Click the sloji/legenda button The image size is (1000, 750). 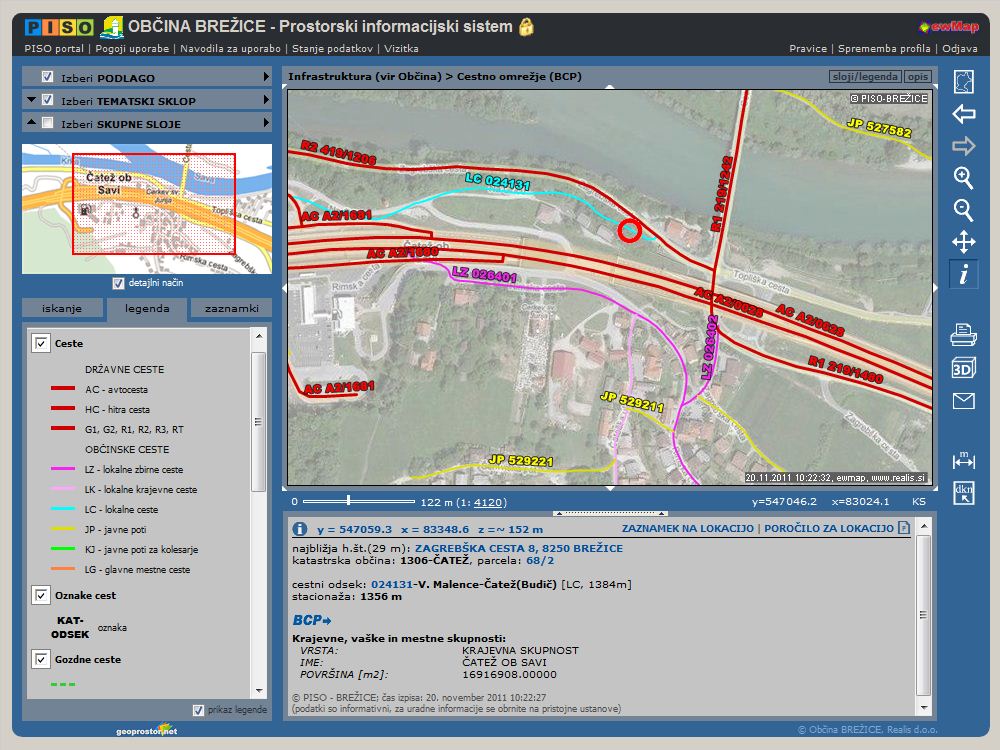pyautogui.click(x=864, y=77)
